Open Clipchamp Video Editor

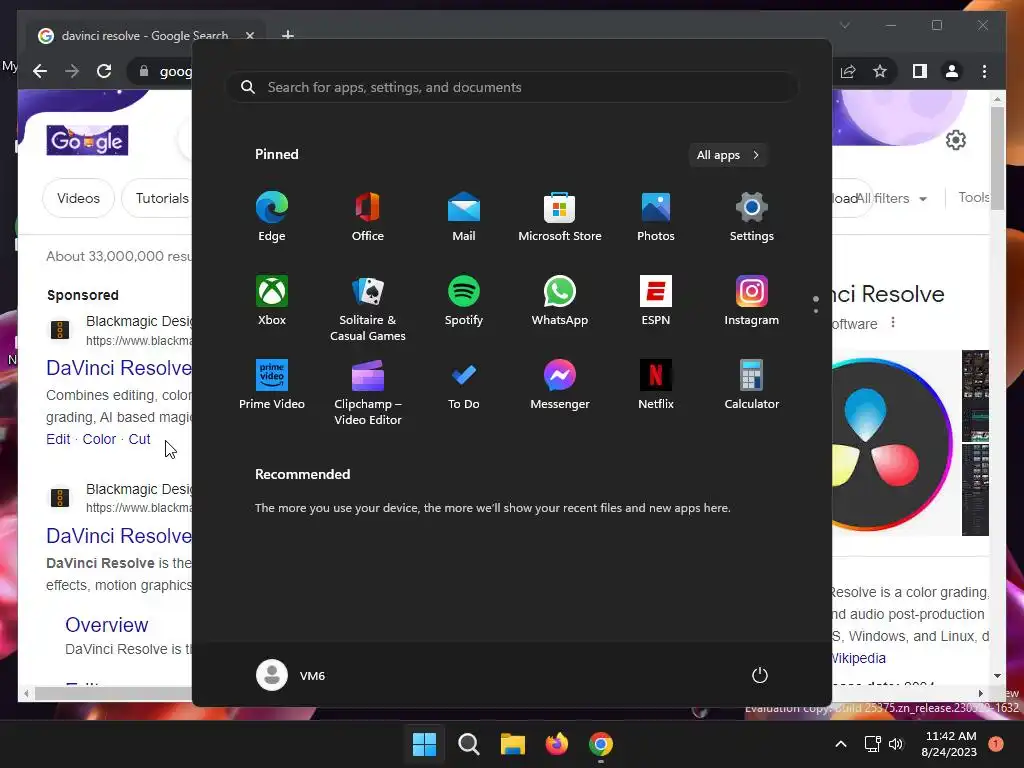click(x=368, y=392)
